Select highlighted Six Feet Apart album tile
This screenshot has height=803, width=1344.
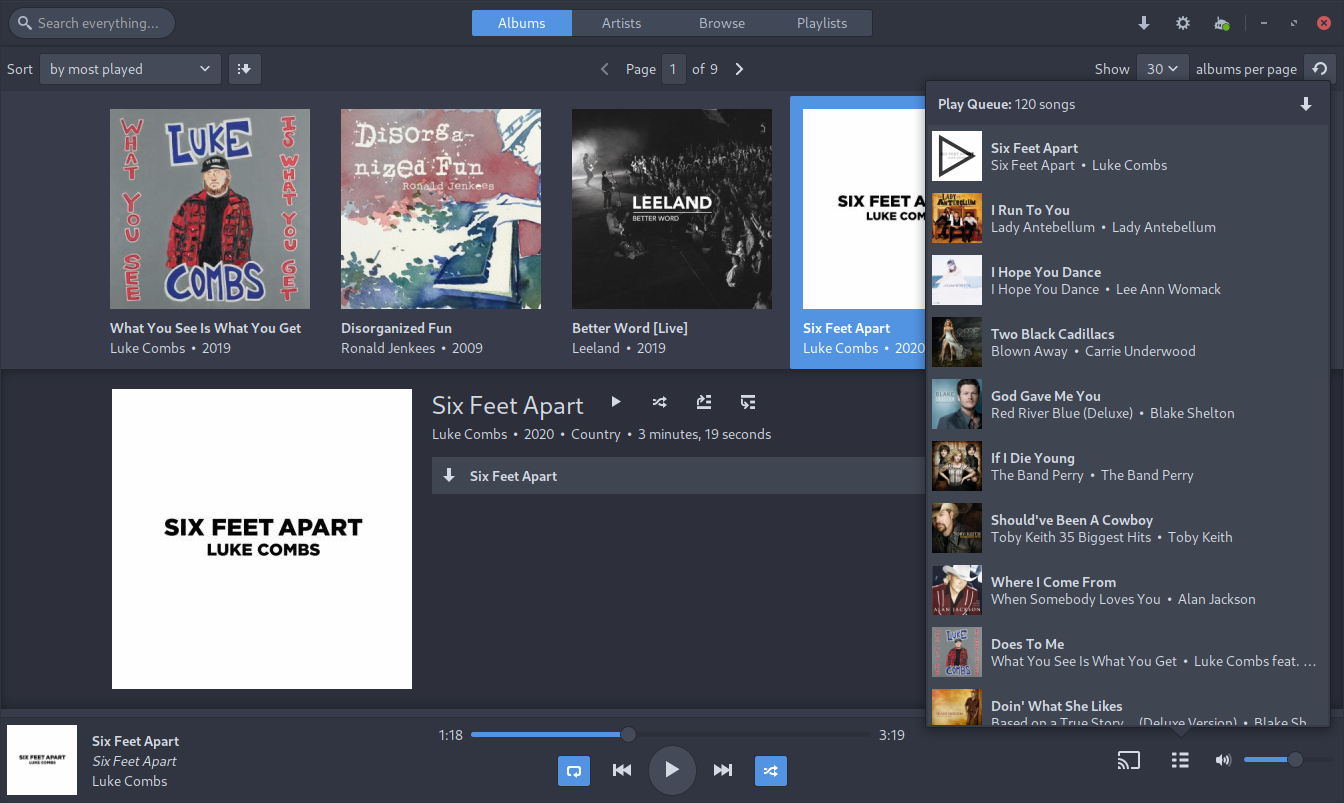click(x=858, y=232)
